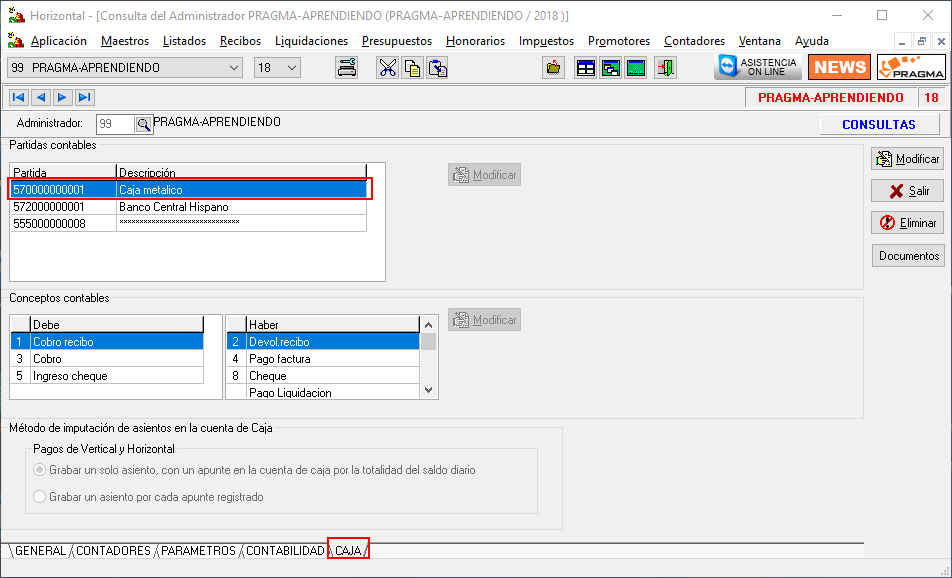Open the Promotores menu

[x=619, y=41]
